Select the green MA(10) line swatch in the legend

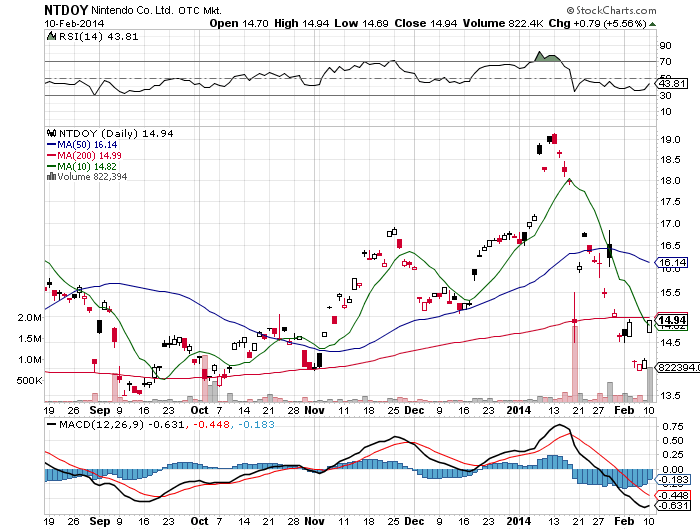(51, 167)
